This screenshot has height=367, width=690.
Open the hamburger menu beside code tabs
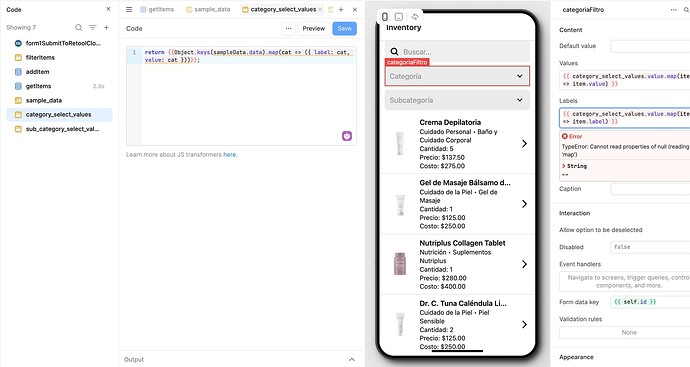click(129, 9)
